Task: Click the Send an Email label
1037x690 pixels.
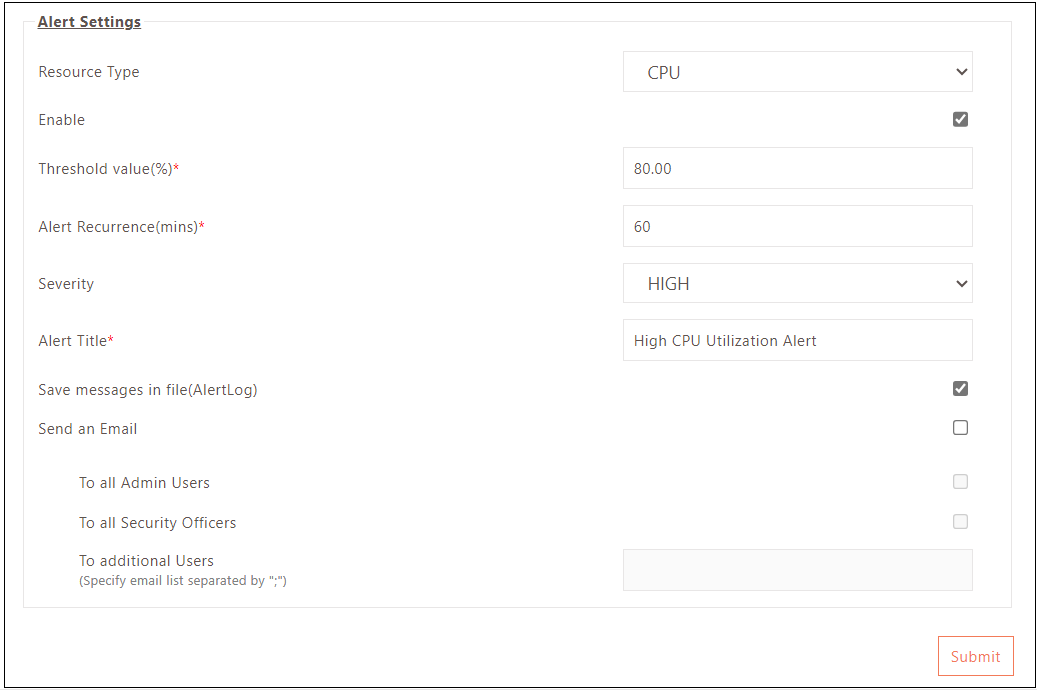Action: coord(88,429)
